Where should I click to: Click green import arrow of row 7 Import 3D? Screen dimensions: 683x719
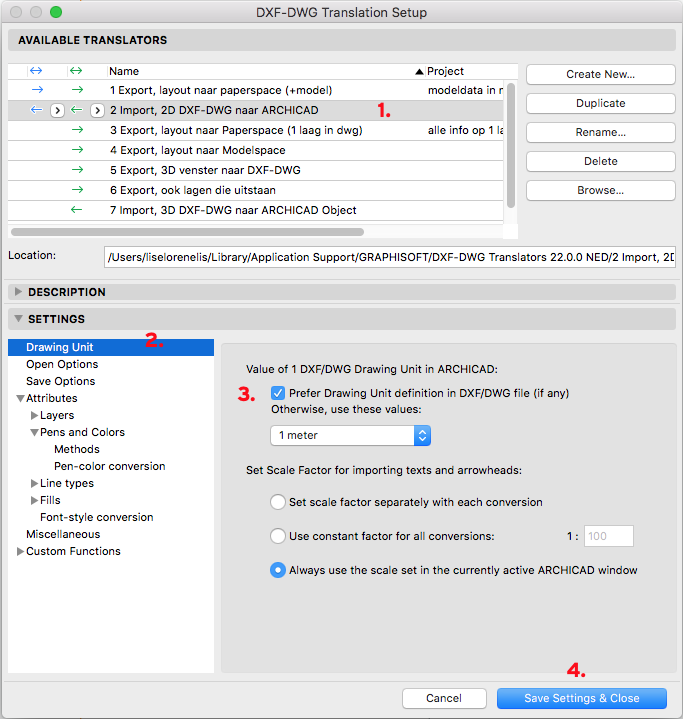(77, 210)
